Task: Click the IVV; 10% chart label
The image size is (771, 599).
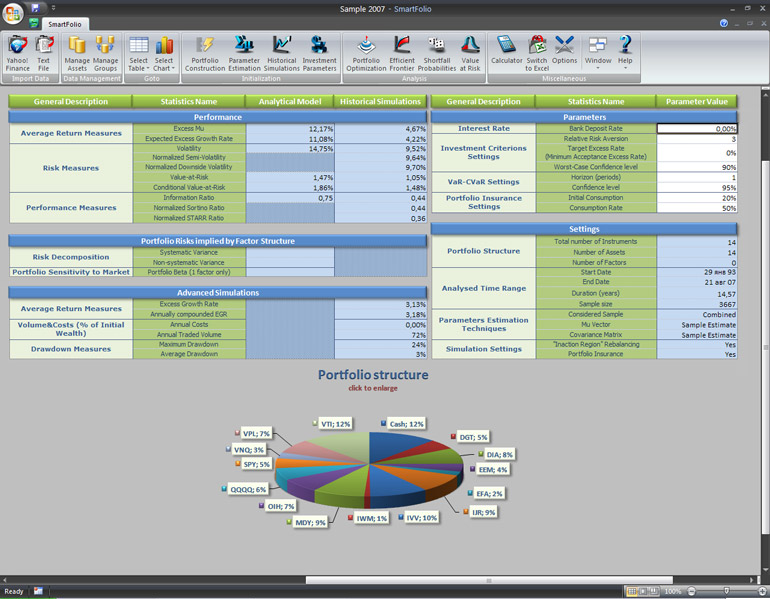Action: click(x=421, y=518)
